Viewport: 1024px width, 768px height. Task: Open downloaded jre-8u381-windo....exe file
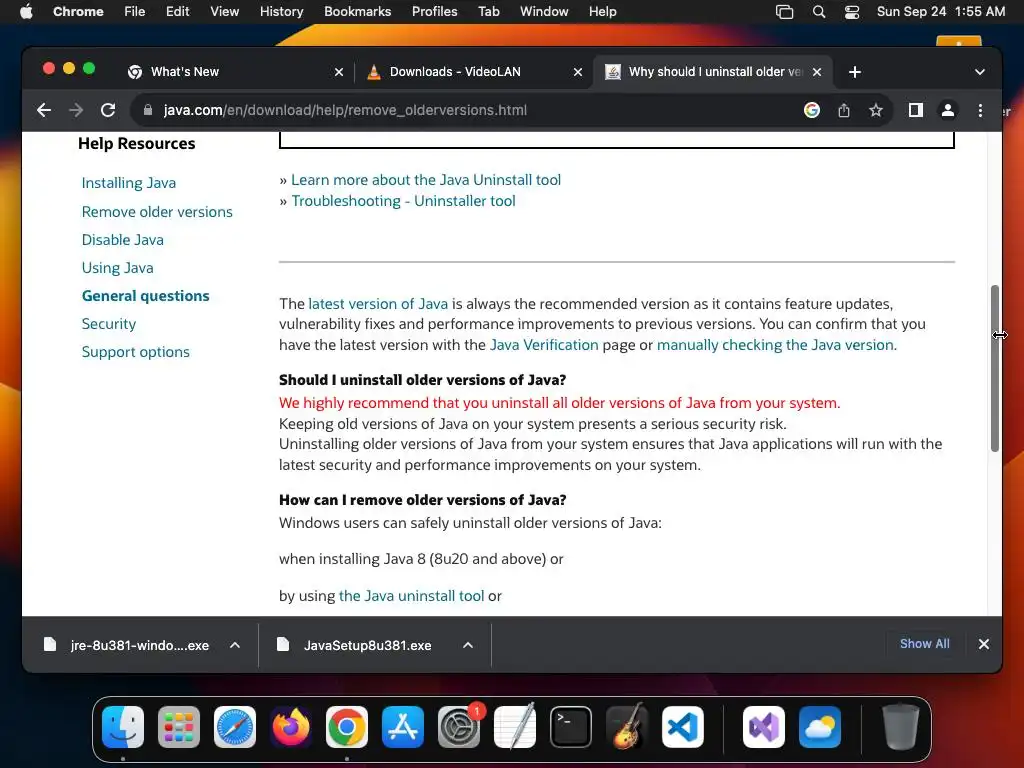click(127, 645)
